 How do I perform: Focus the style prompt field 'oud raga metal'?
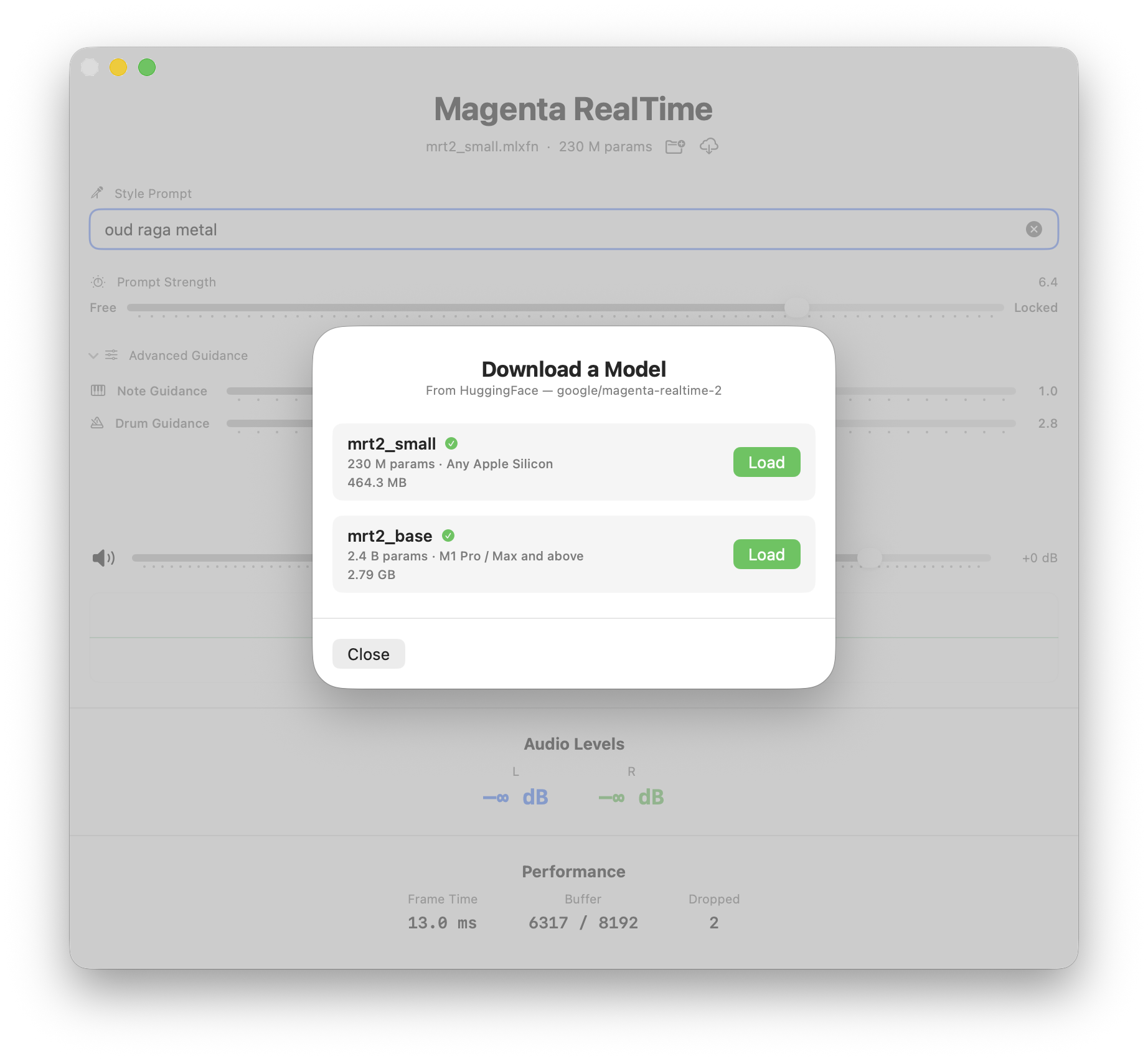[573, 229]
